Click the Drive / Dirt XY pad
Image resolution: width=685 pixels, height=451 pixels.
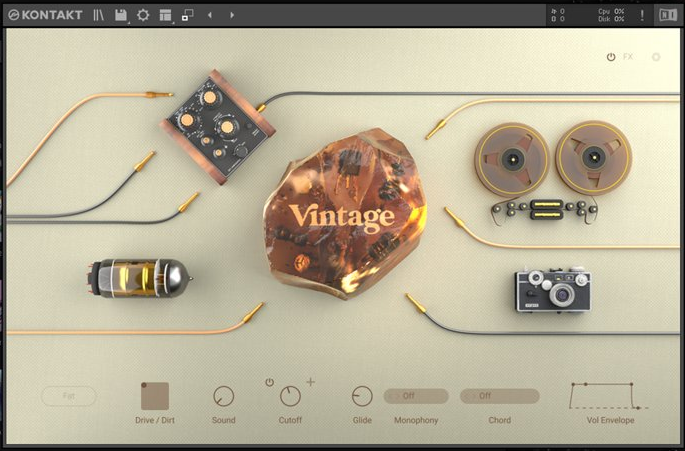pyautogui.click(x=155, y=396)
